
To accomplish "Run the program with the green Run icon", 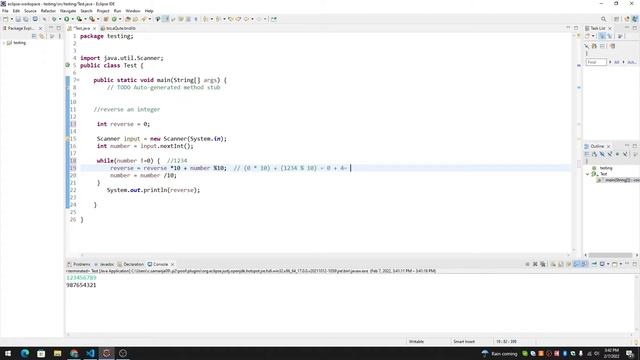I will pos(67,19).
